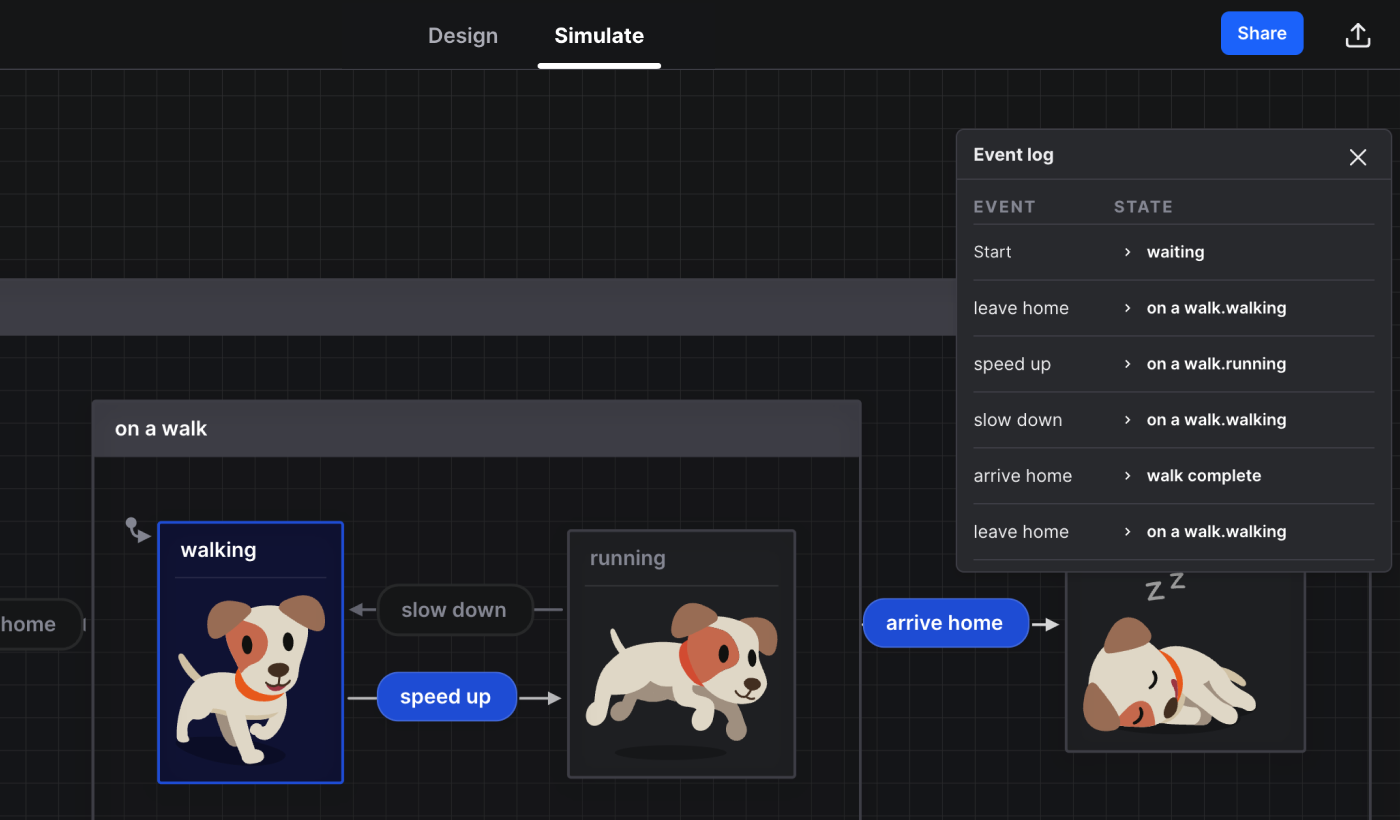Click the on a walk.running log entry
The width and height of the screenshot is (1400, 820).
tap(1216, 364)
